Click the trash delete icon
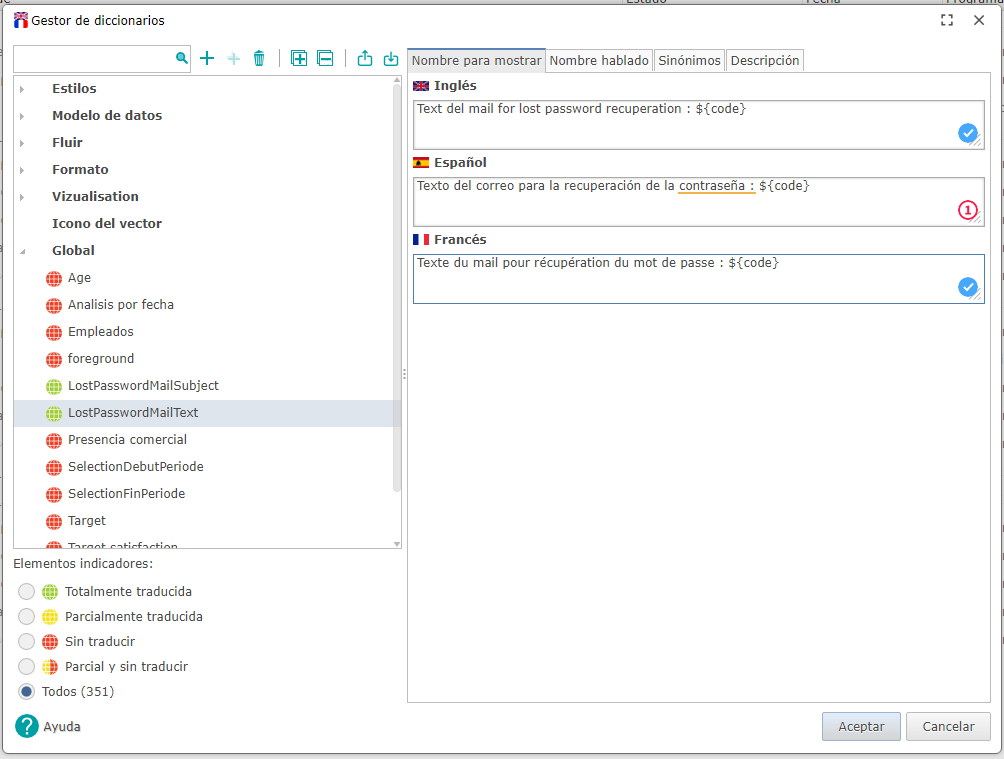 tap(259, 59)
